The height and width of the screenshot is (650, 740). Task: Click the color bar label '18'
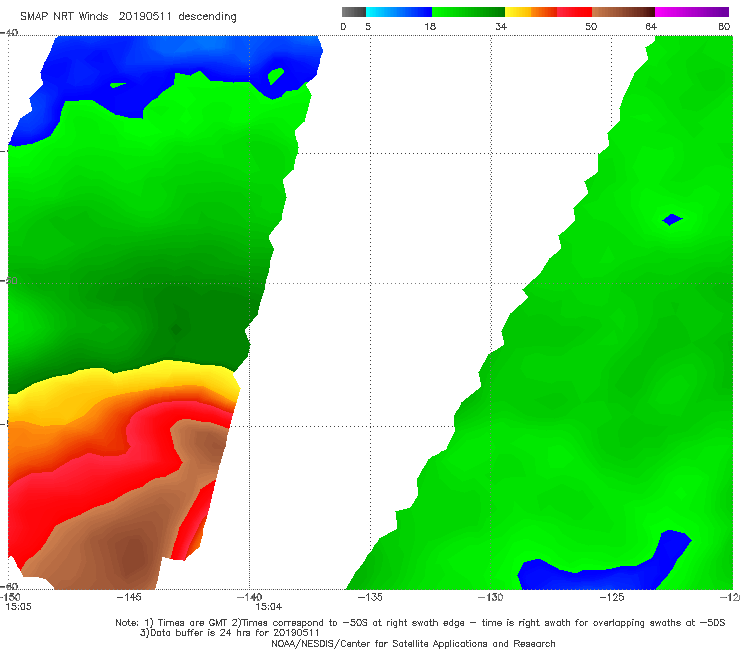pos(430,26)
